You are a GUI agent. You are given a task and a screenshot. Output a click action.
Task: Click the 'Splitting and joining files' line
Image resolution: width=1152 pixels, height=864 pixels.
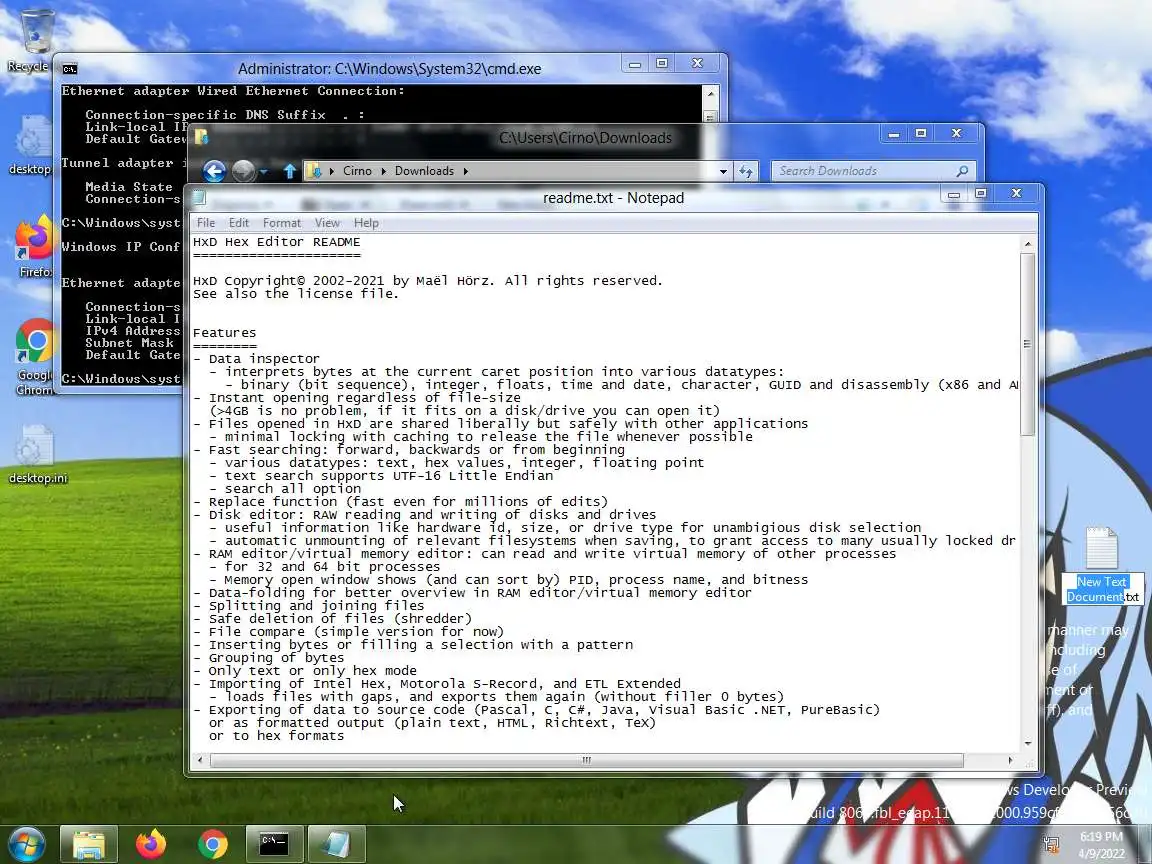click(x=309, y=605)
